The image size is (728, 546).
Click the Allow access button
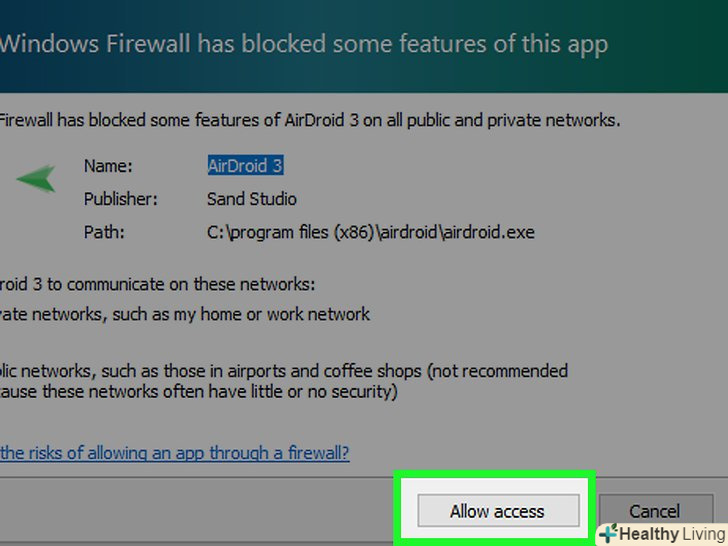(497, 511)
